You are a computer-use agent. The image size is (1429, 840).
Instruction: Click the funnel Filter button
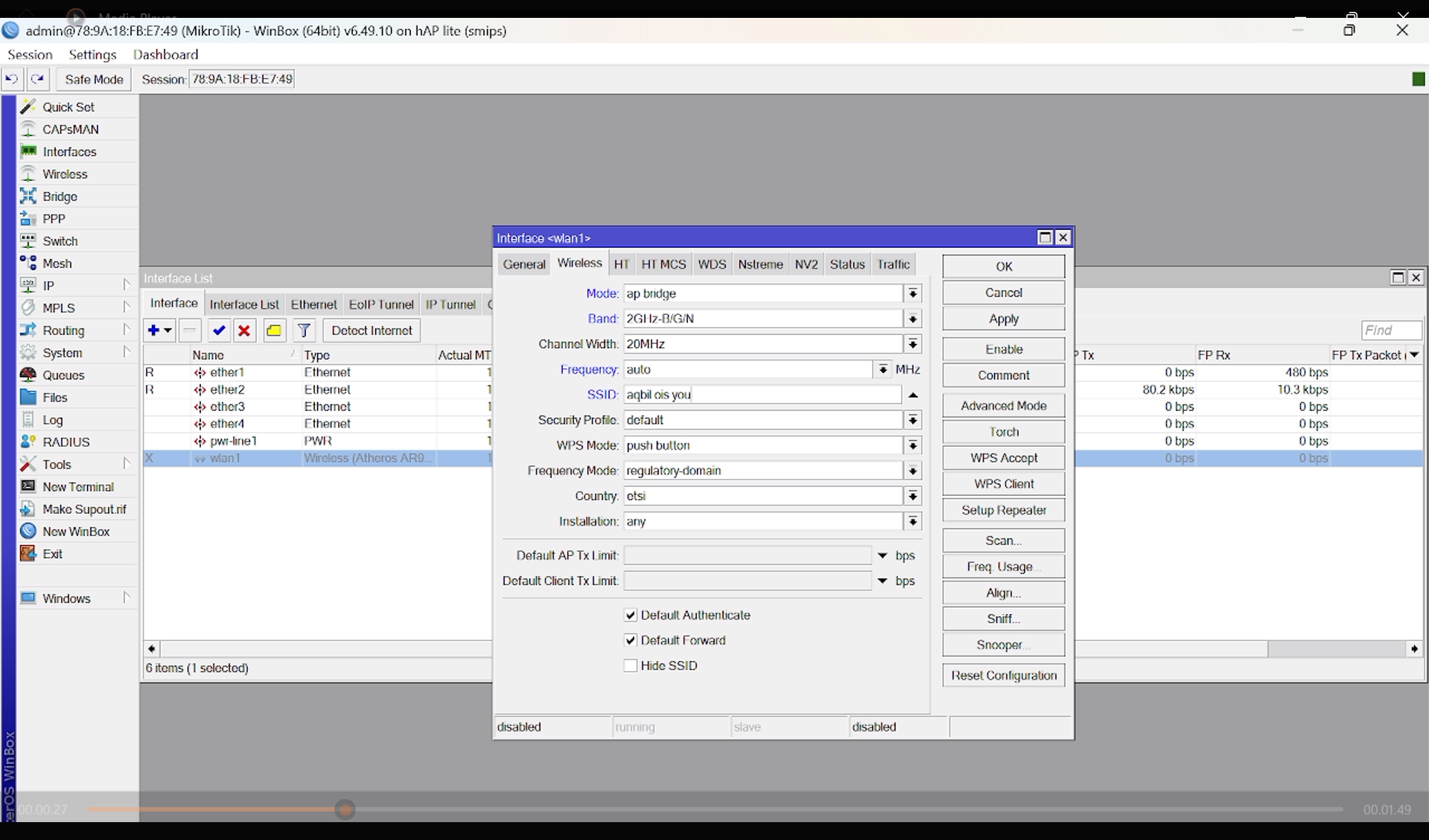click(305, 331)
